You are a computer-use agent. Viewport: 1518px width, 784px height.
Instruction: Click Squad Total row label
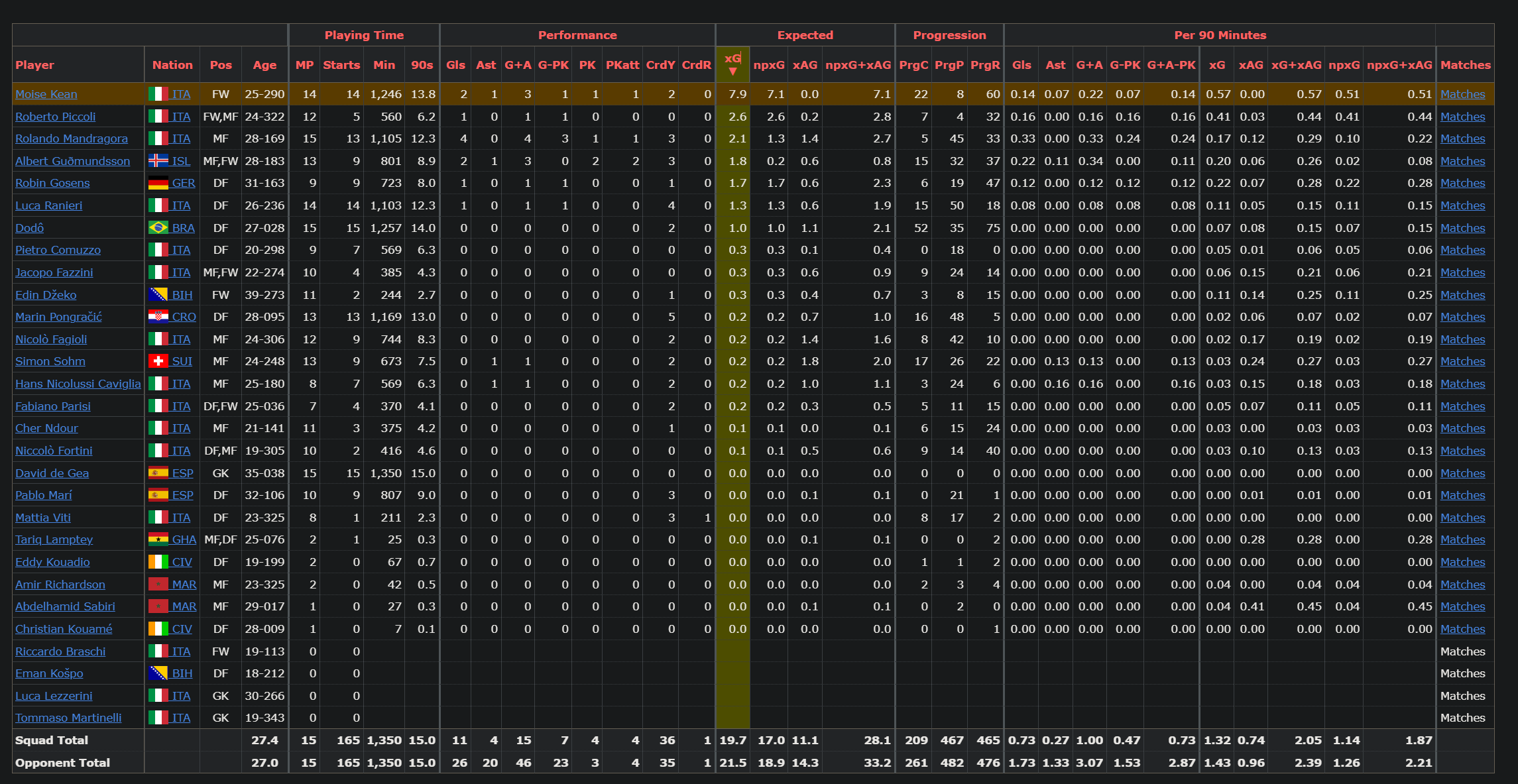click(52, 740)
